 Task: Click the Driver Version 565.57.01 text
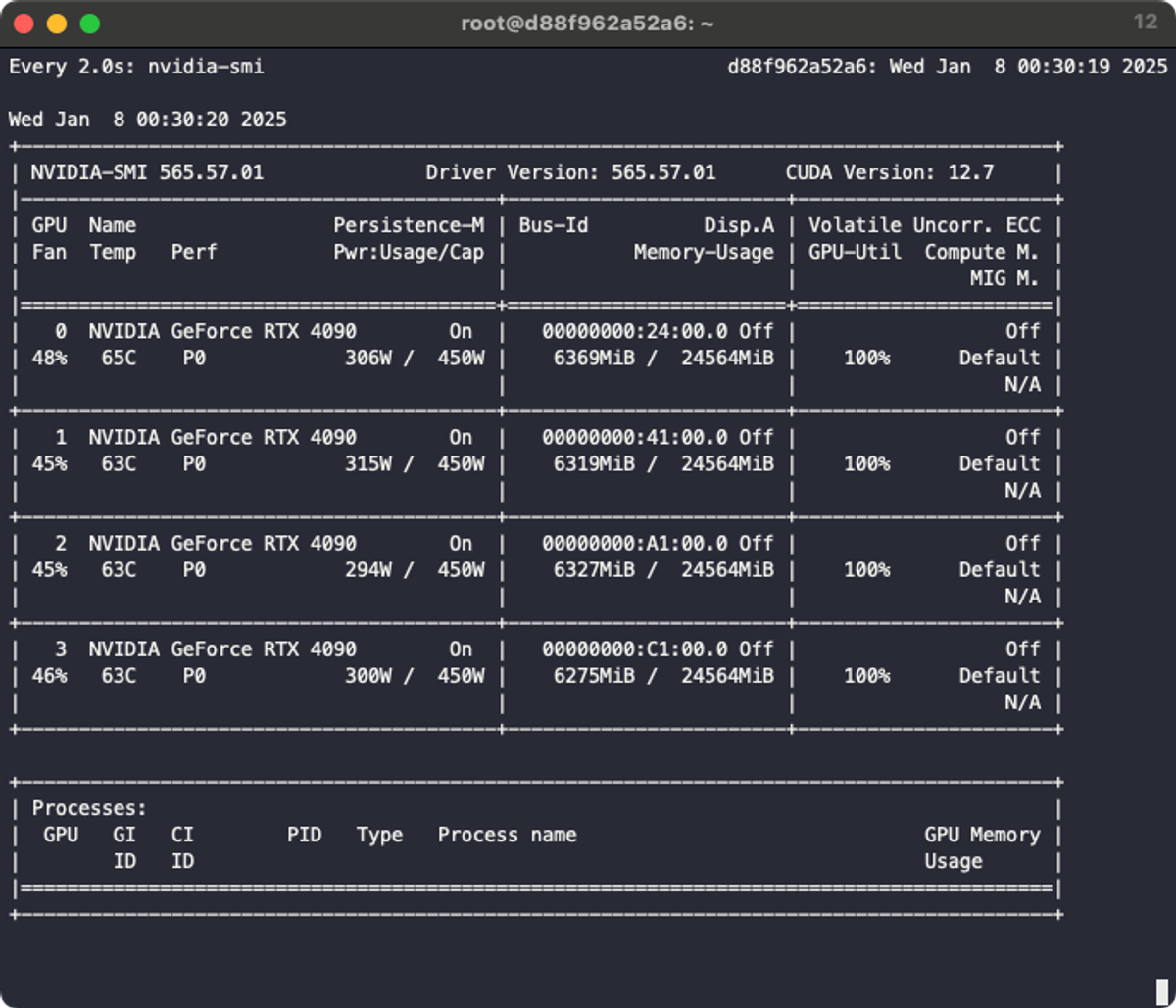(571, 171)
